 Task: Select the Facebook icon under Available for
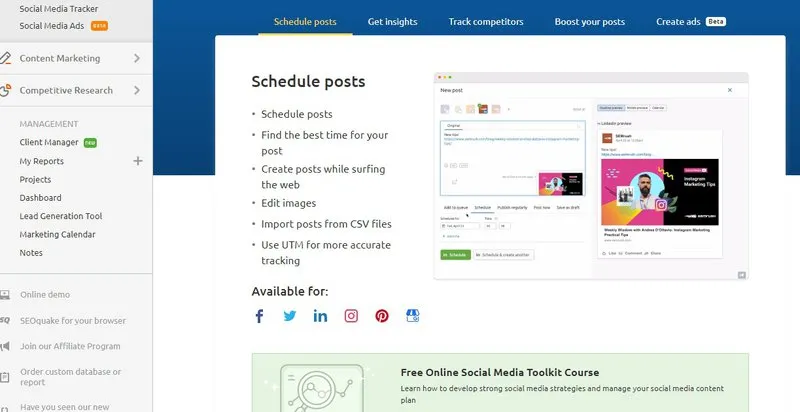click(259, 316)
